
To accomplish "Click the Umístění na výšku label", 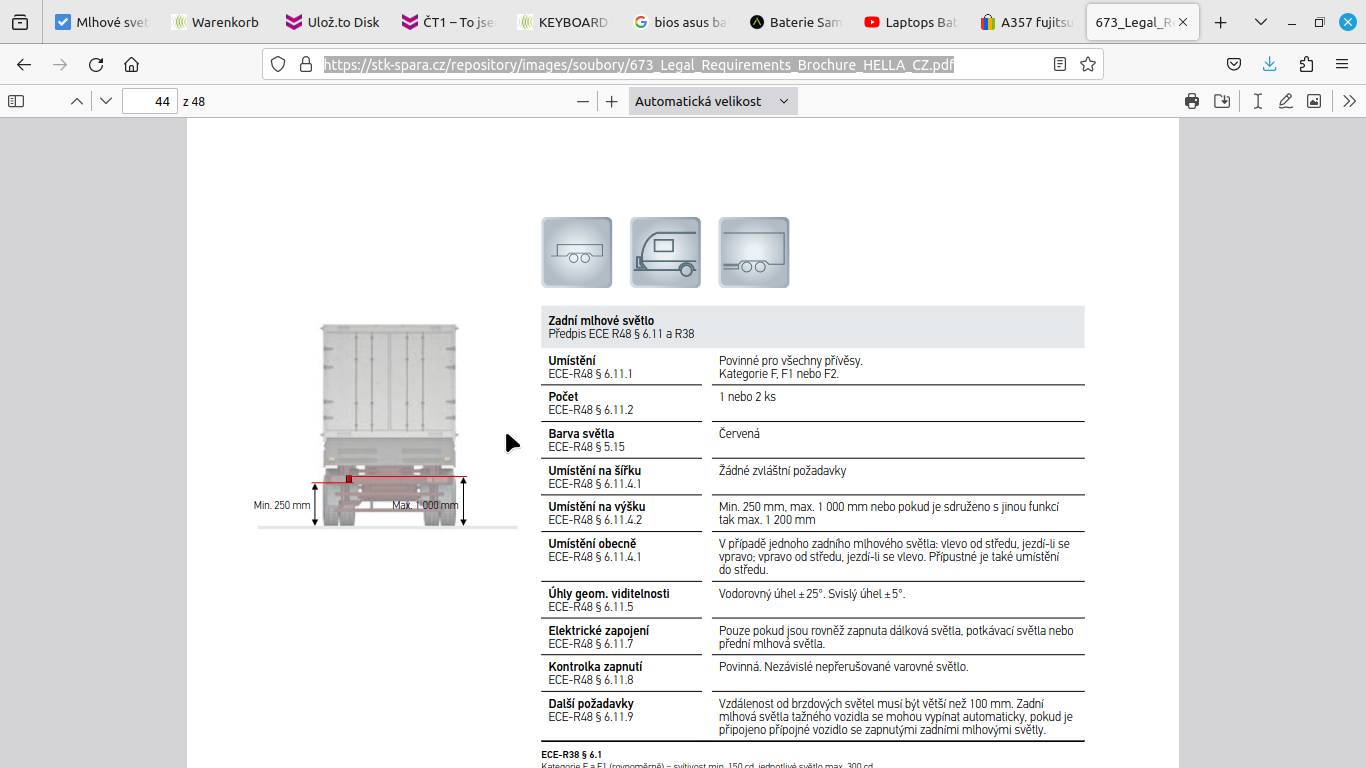I will click(597, 507).
